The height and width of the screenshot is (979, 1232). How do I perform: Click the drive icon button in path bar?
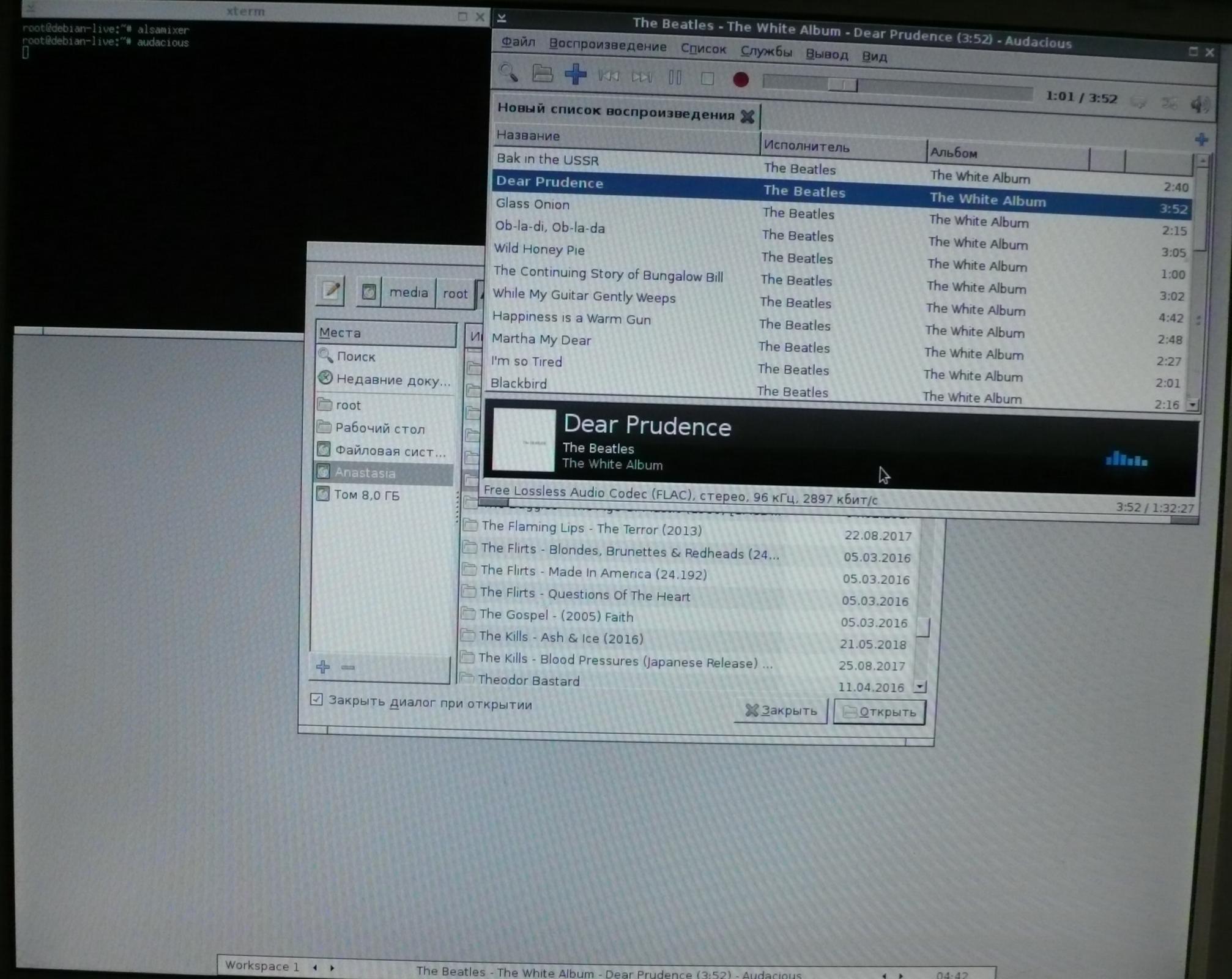(x=369, y=292)
